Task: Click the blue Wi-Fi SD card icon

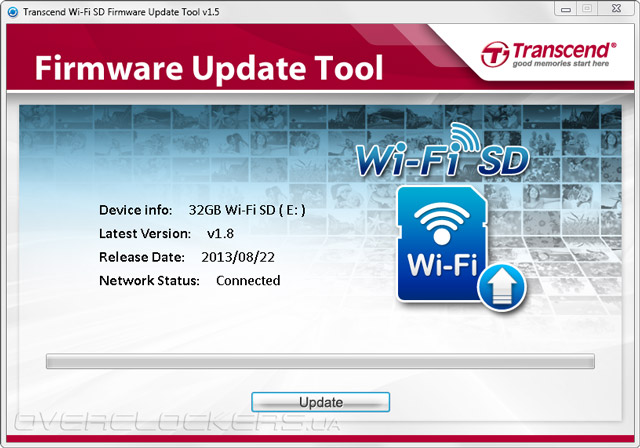Action: tap(443, 244)
